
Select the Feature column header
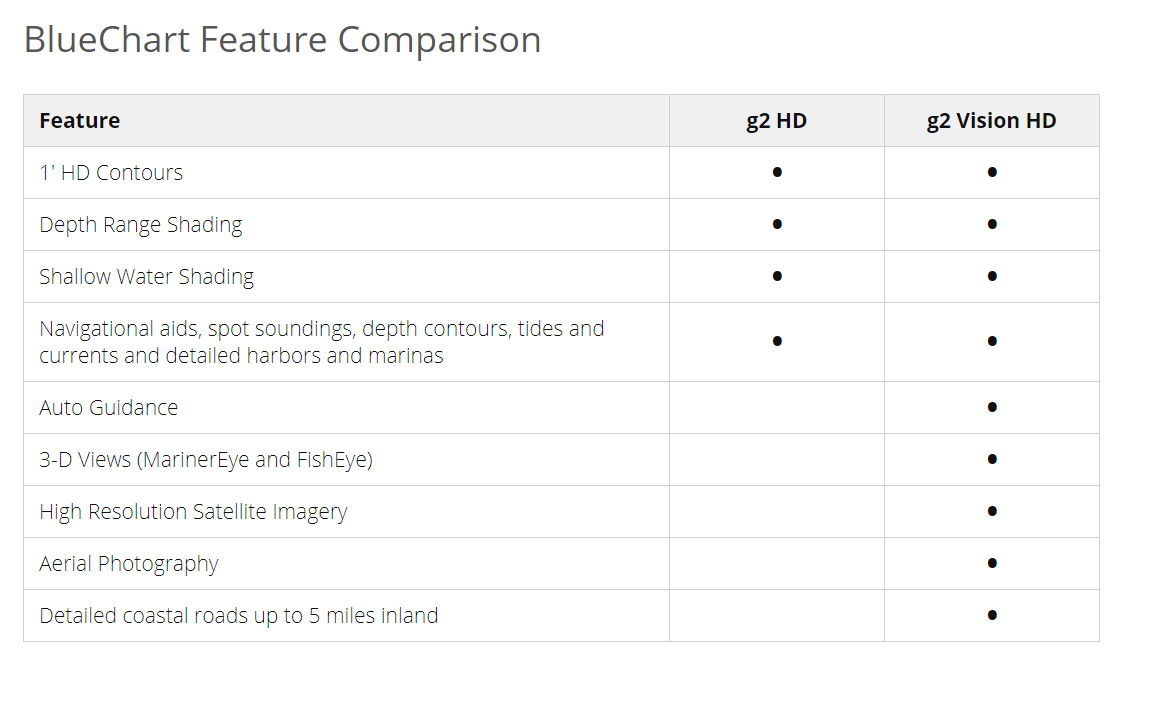(80, 121)
